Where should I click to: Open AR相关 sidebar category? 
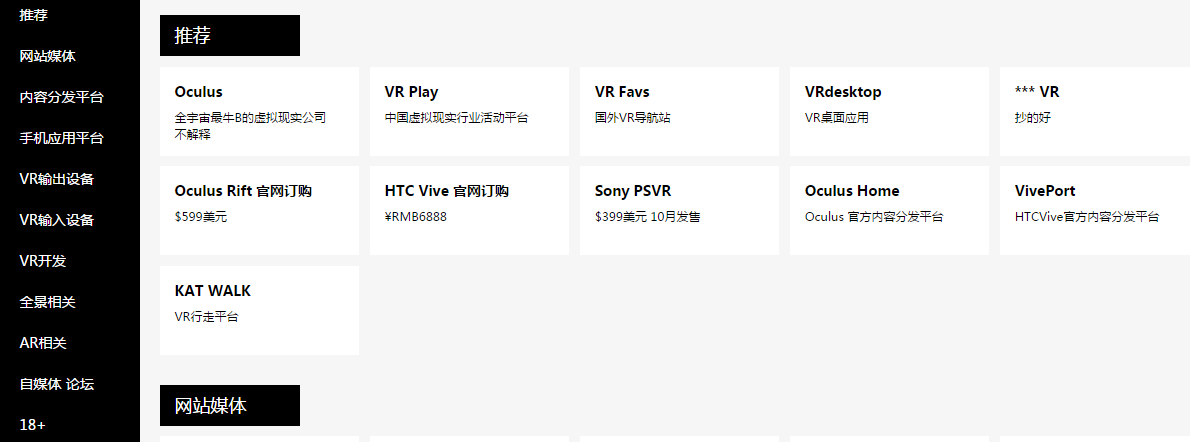coord(43,343)
